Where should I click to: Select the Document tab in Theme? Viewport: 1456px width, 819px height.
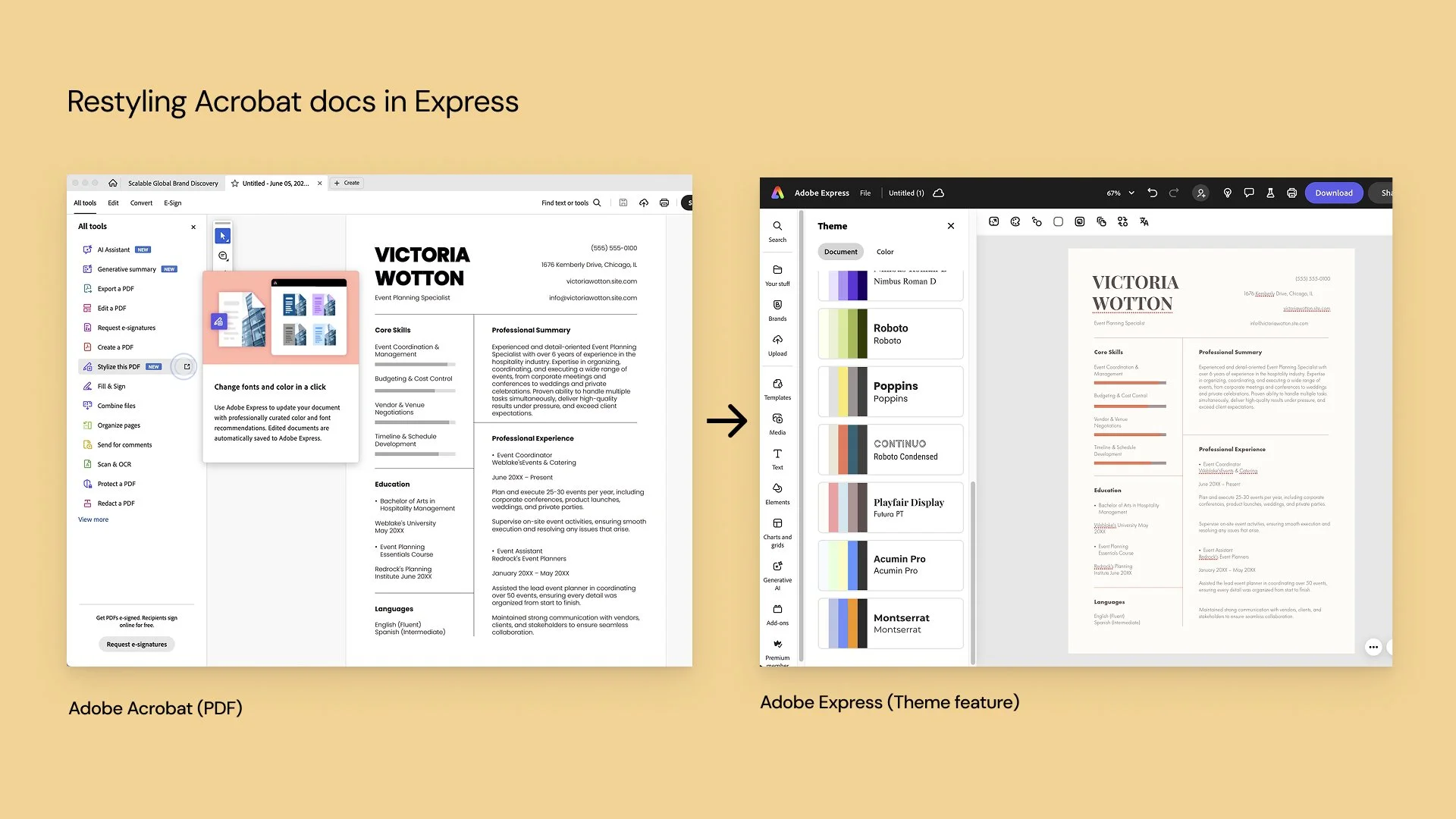pyautogui.click(x=841, y=252)
